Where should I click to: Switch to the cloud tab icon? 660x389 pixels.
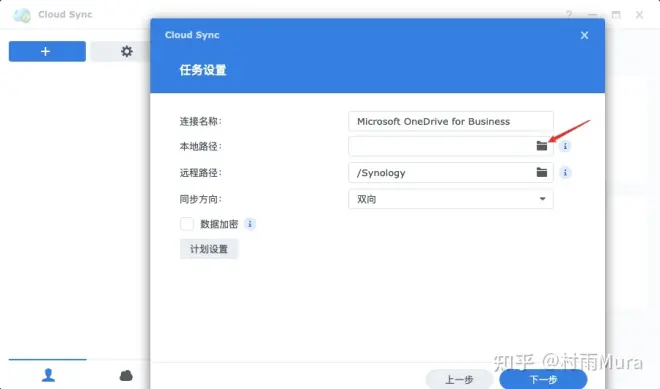coord(126,375)
